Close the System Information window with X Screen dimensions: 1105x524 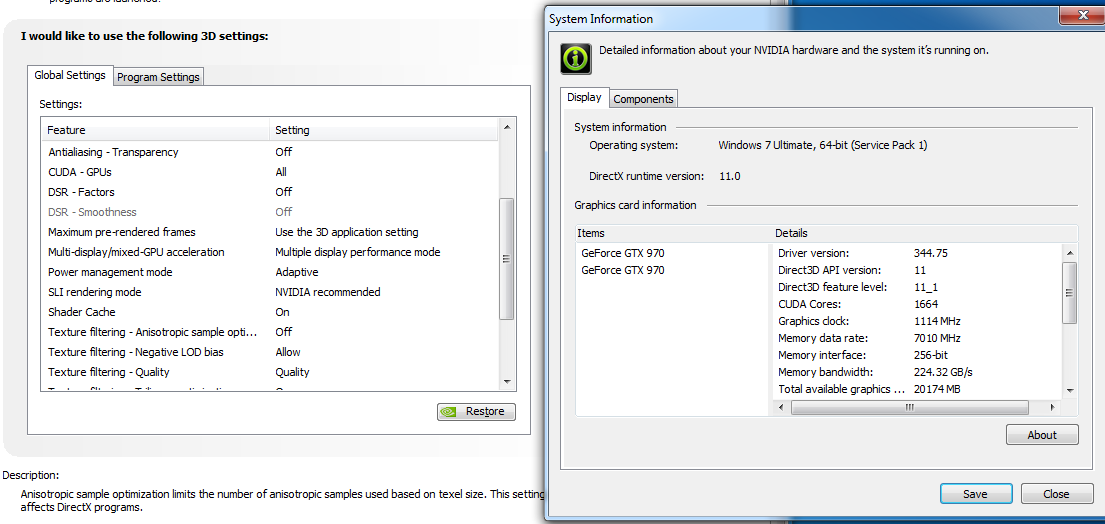[x=1081, y=15]
